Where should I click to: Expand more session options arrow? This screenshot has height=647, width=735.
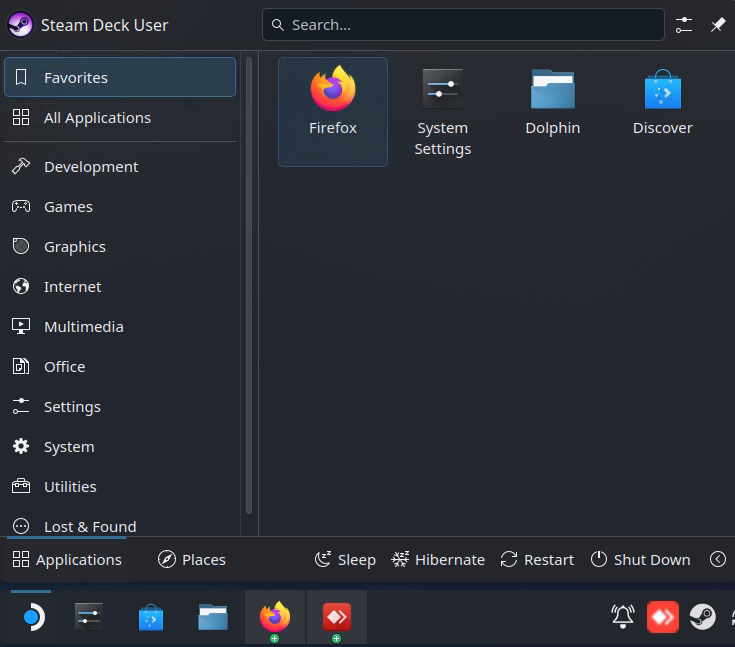(x=718, y=559)
